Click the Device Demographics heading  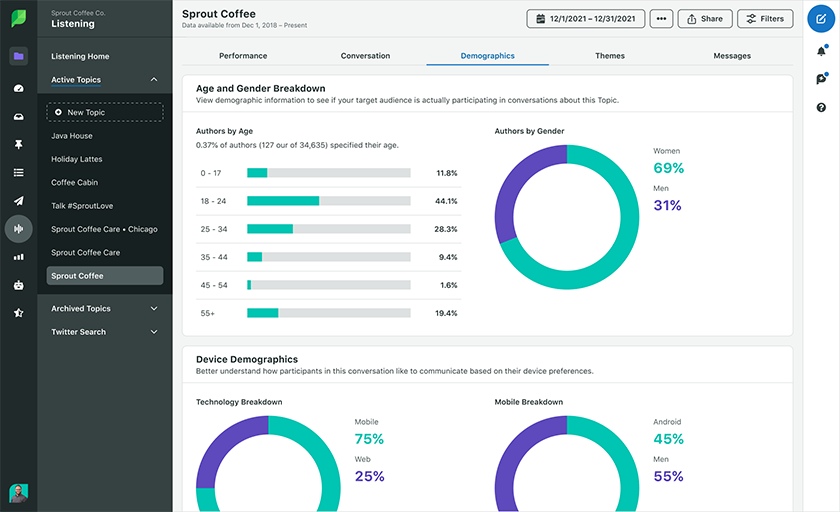(x=247, y=359)
